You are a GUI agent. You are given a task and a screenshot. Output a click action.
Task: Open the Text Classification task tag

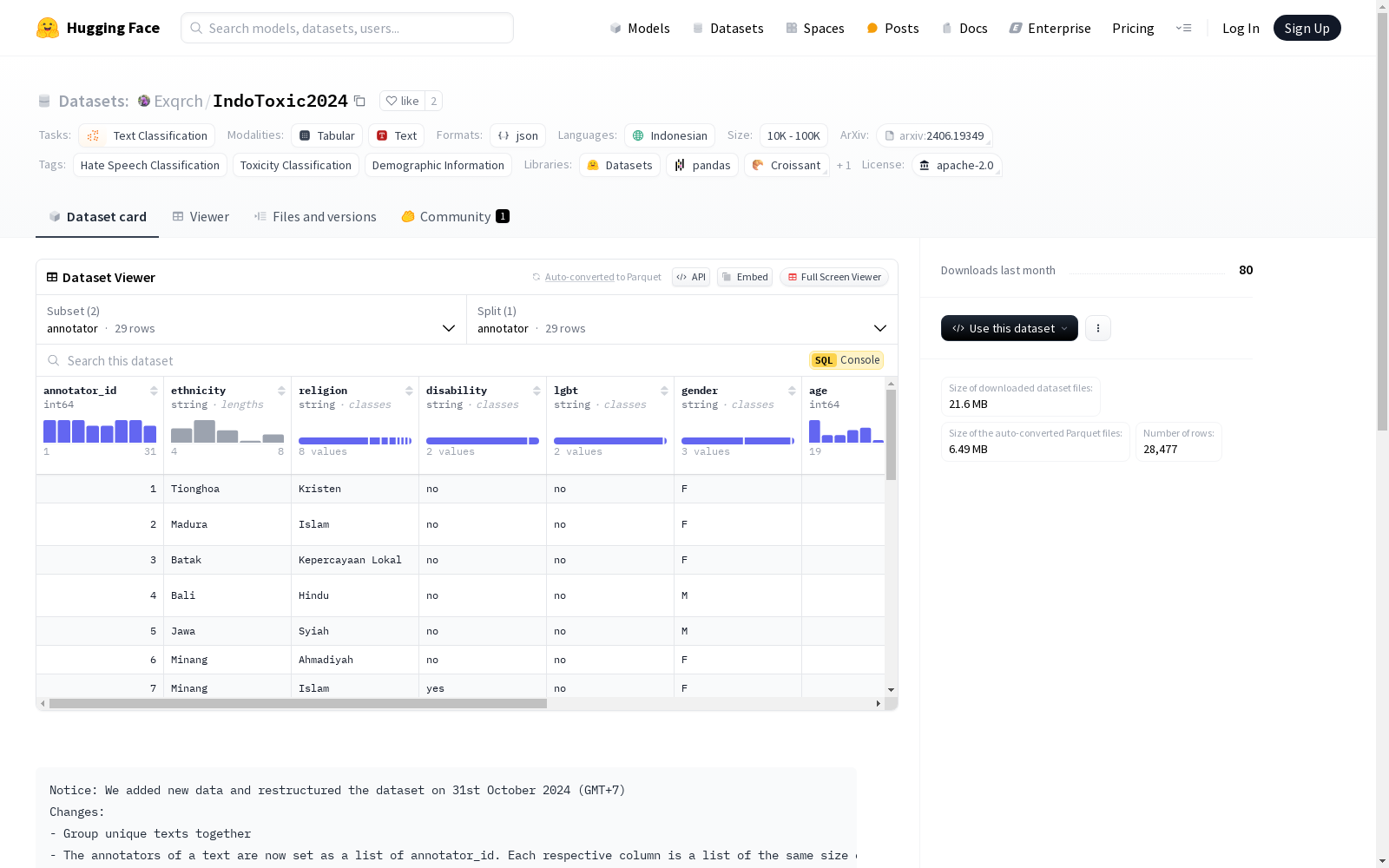point(147,135)
